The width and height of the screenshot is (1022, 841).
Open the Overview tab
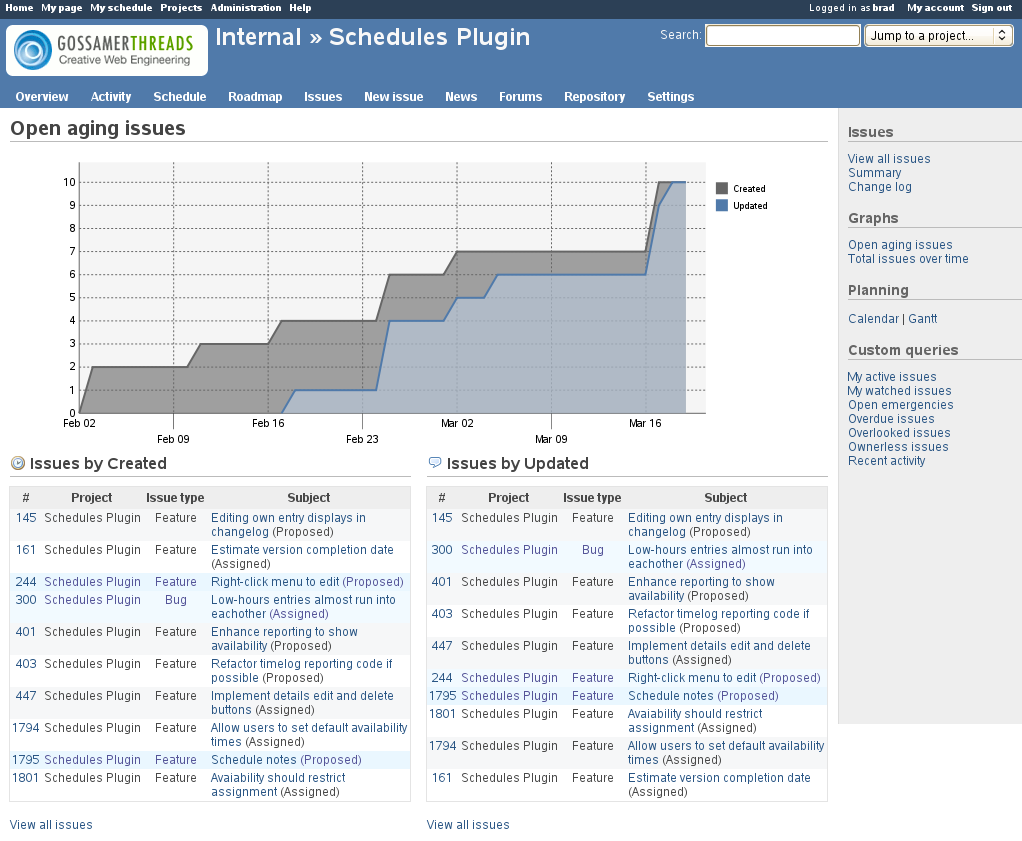pyautogui.click(x=42, y=96)
